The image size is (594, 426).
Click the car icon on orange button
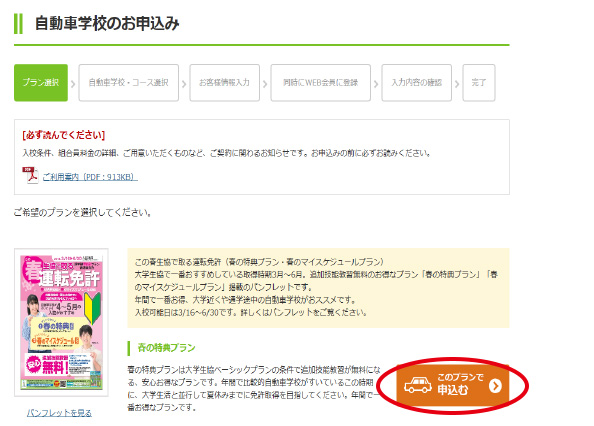417,385
